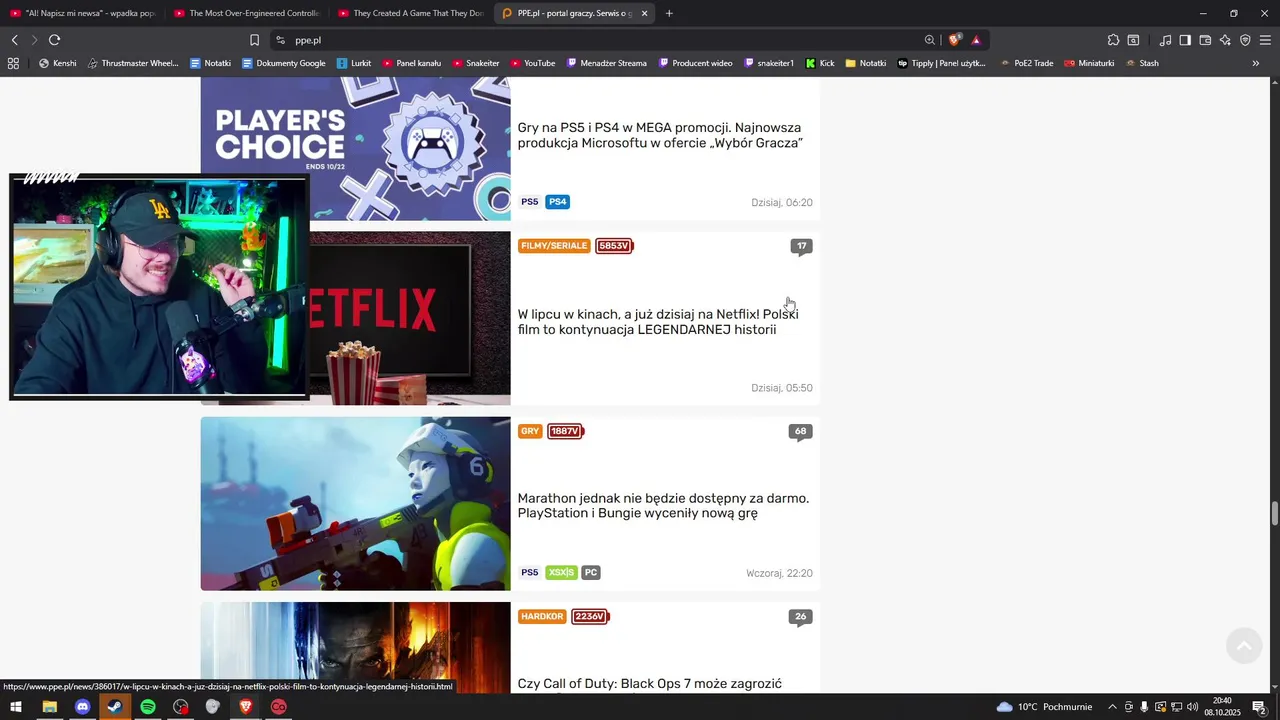This screenshot has width=1280, height=720.
Task: Open the music note playlist icon
Action: tap(1165, 40)
